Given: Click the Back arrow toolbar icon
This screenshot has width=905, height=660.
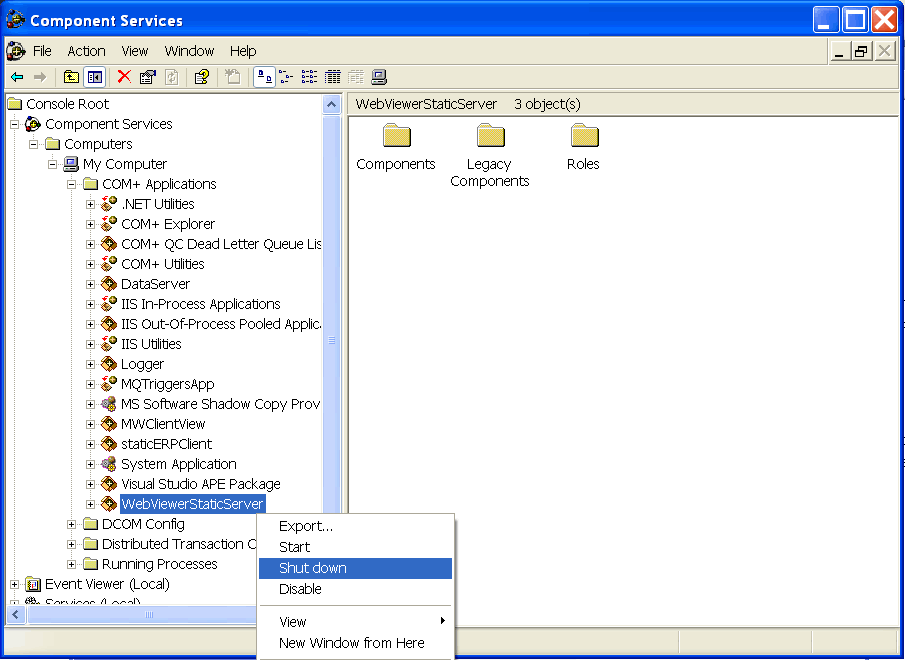Looking at the screenshot, I should 17,77.
